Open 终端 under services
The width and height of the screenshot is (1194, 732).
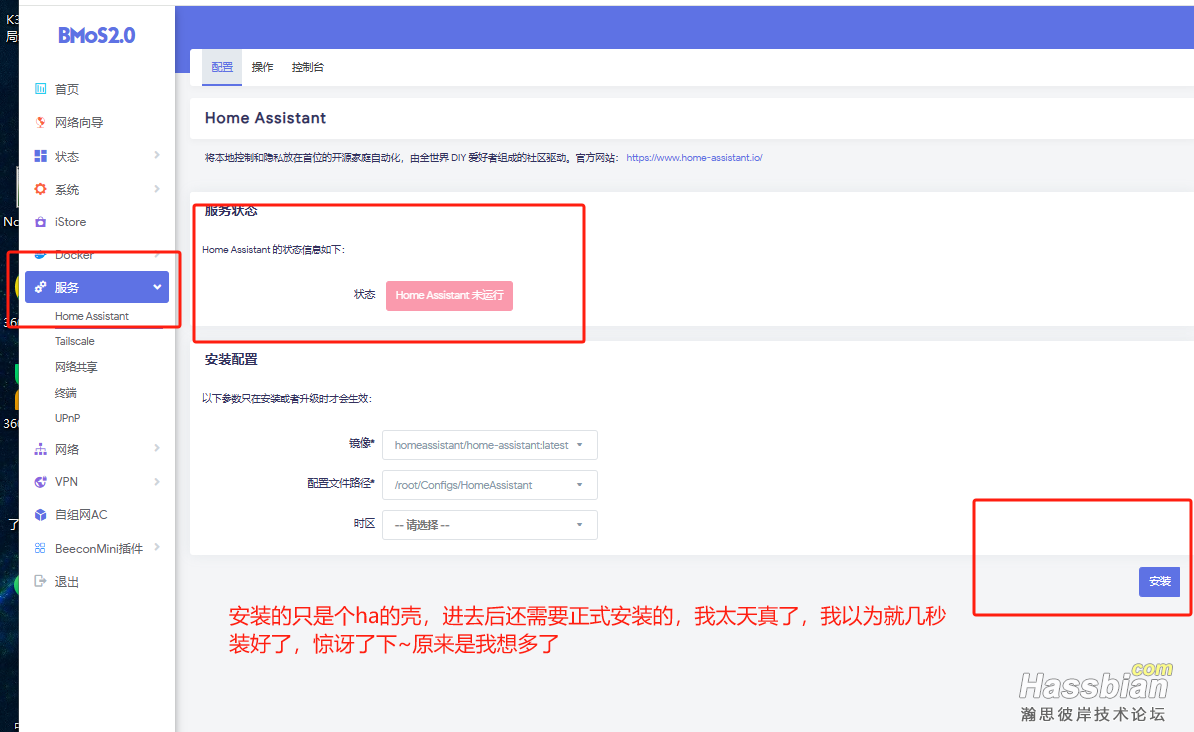click(x=65, y=393)
